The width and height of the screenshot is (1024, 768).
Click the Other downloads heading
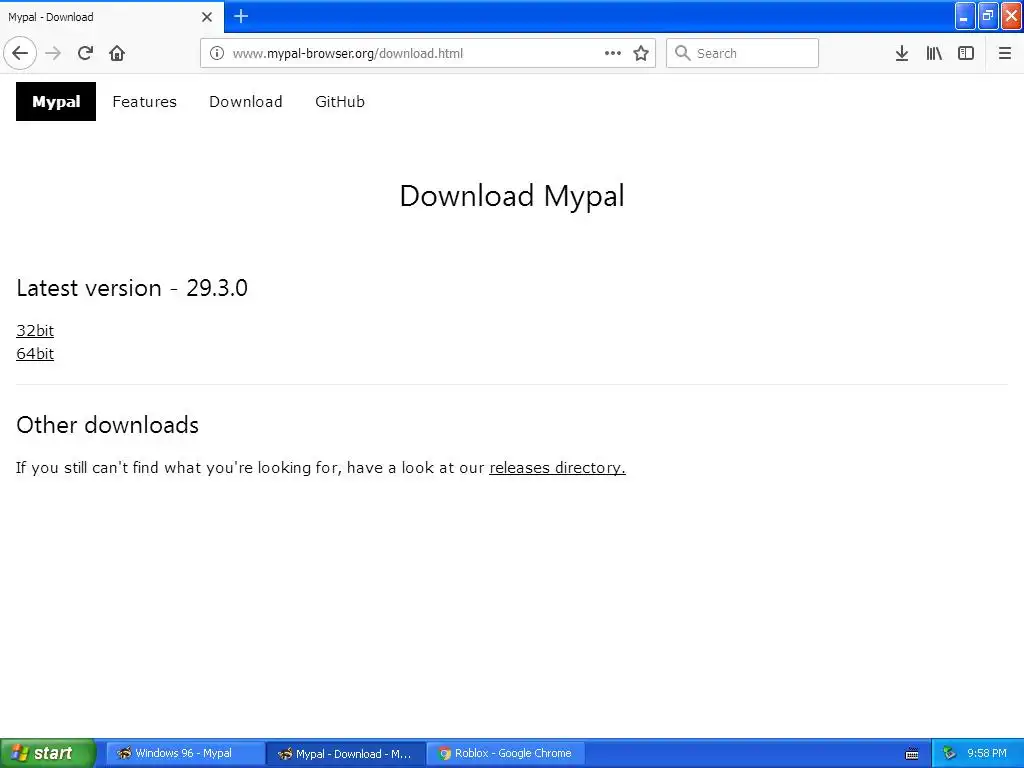(108, 424)
